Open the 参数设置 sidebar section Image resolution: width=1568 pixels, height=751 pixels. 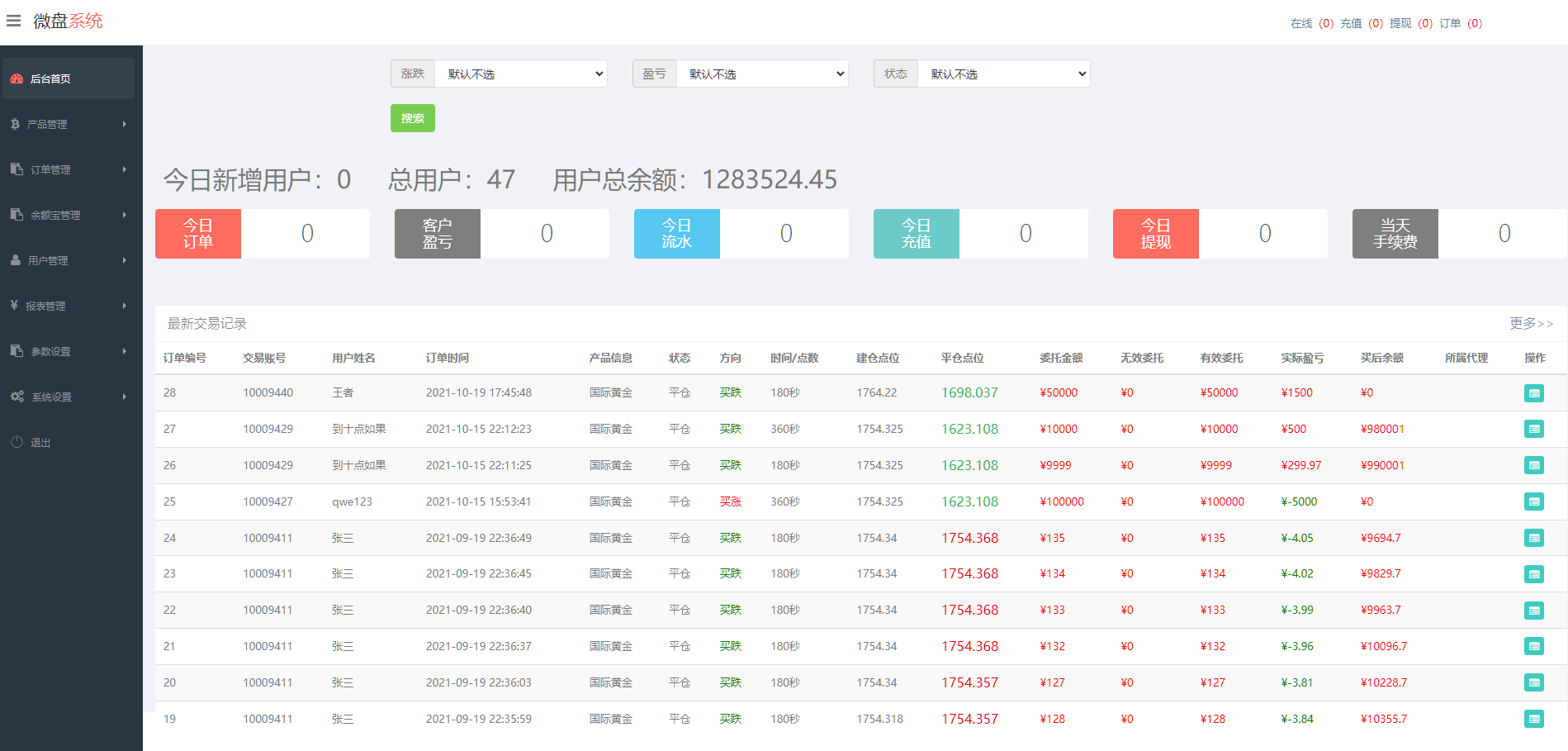[50, 350]
